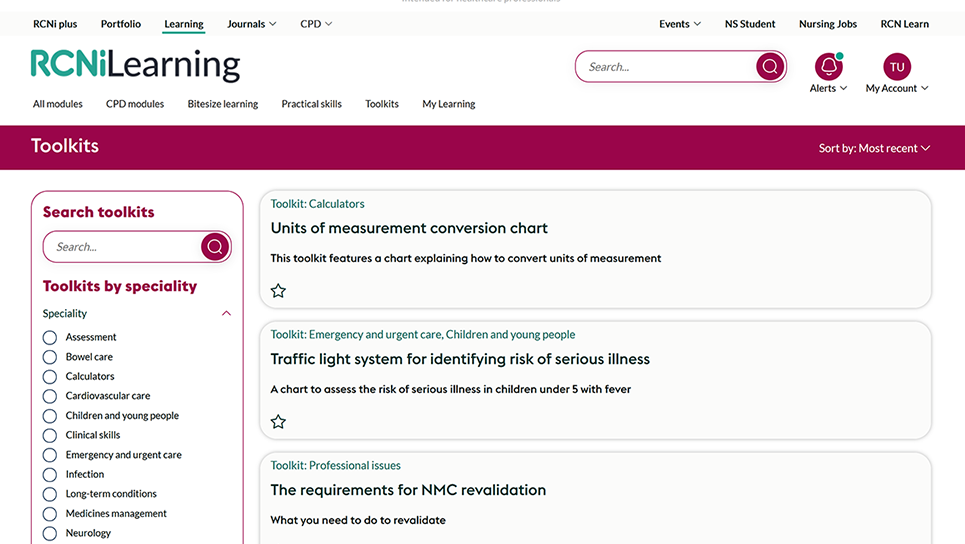
Task: Click the chart for children under 5 description
Action: (x=450, y=390)
